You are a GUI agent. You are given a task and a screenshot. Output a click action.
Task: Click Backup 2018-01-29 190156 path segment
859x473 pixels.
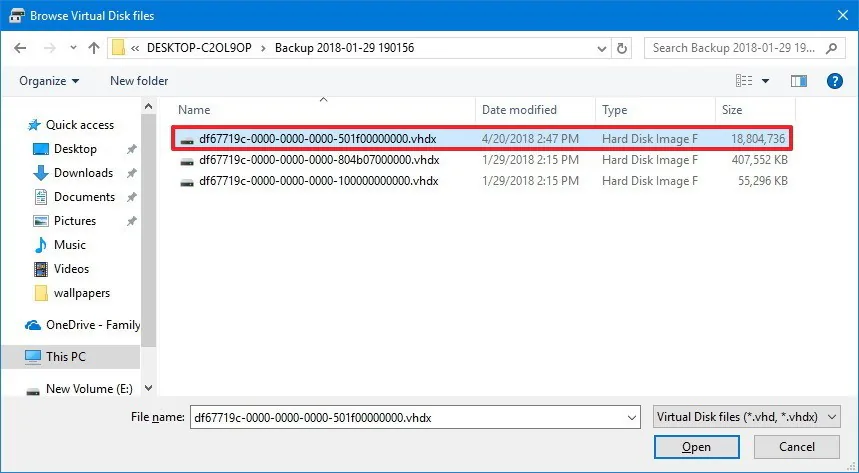[x=344, y=48]
